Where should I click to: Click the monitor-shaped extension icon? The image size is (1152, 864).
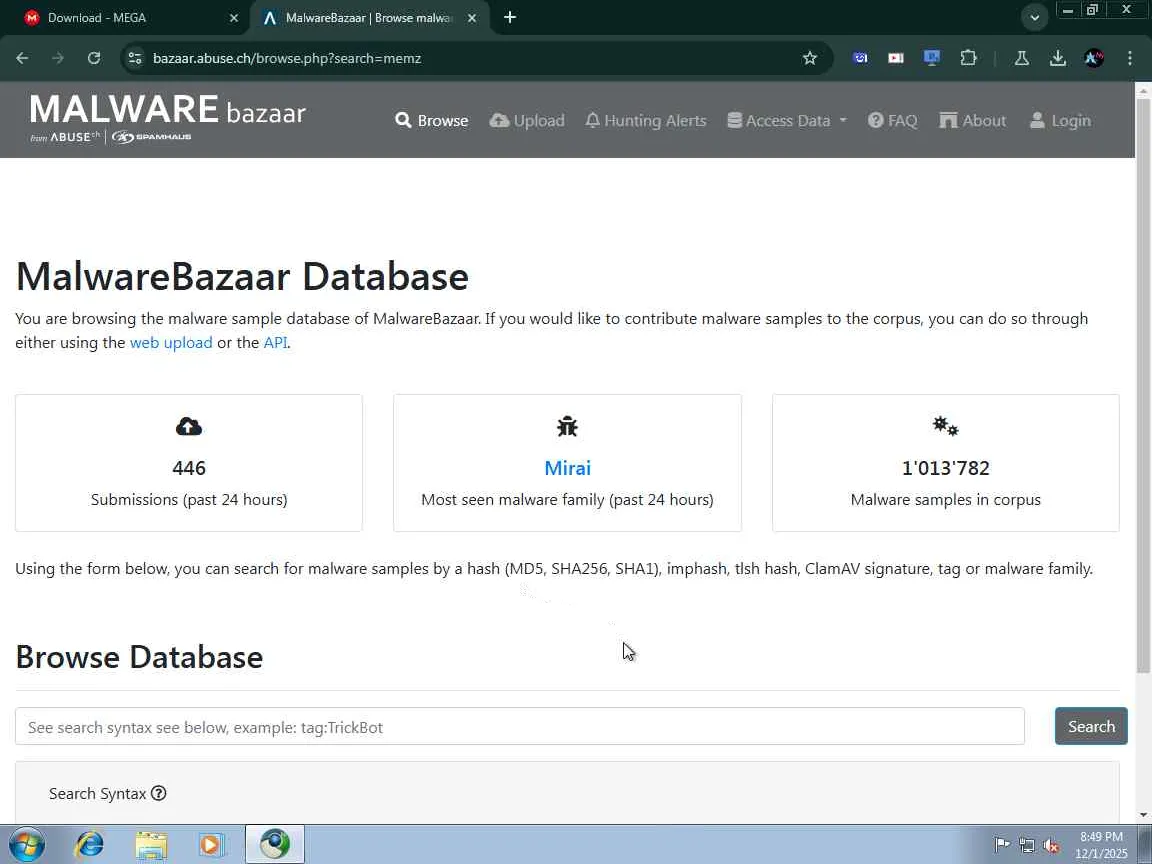pyautogui.click(x=932, y=58)
